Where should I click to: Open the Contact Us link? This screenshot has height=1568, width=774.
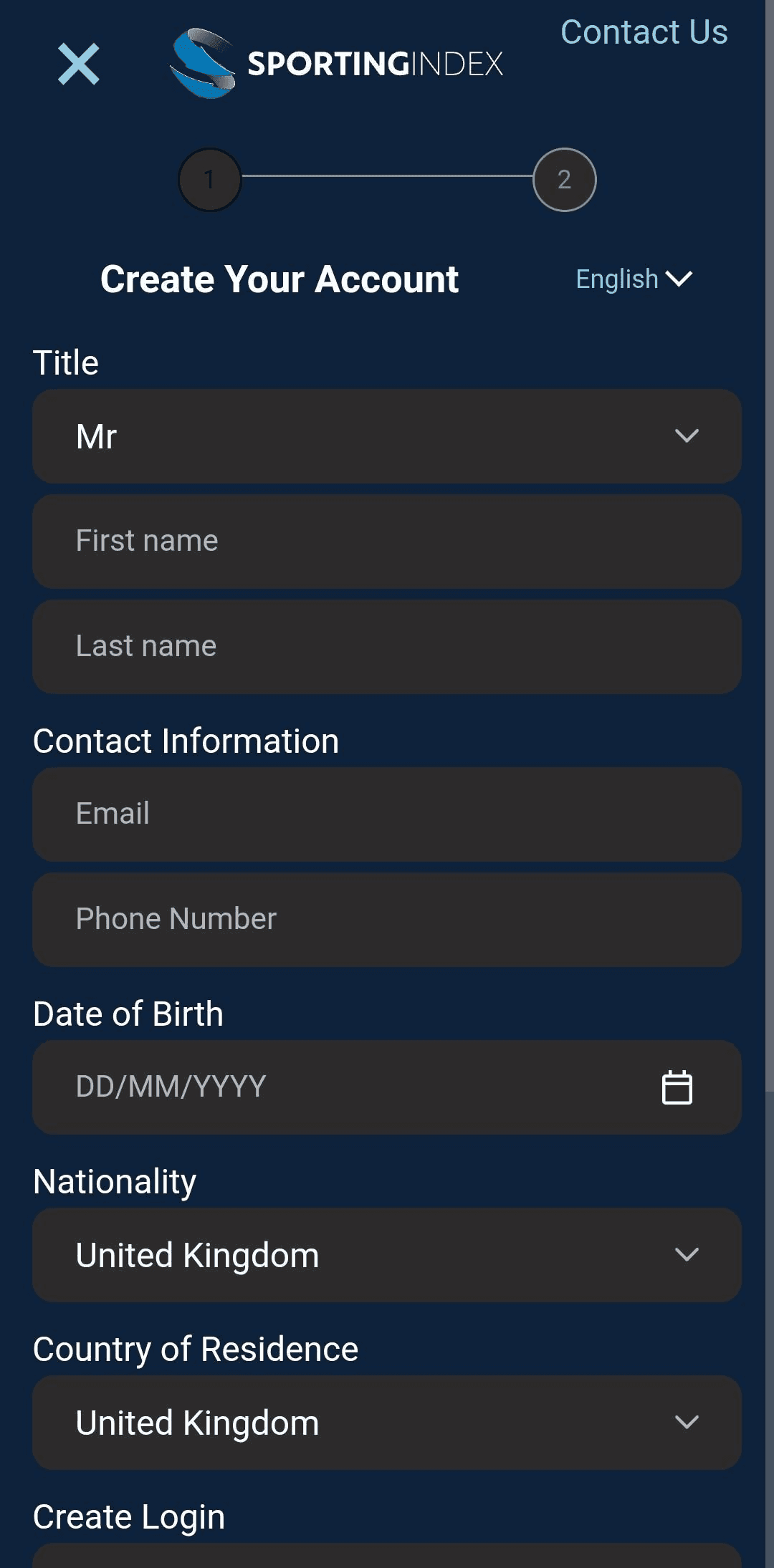tap(644, 32)
